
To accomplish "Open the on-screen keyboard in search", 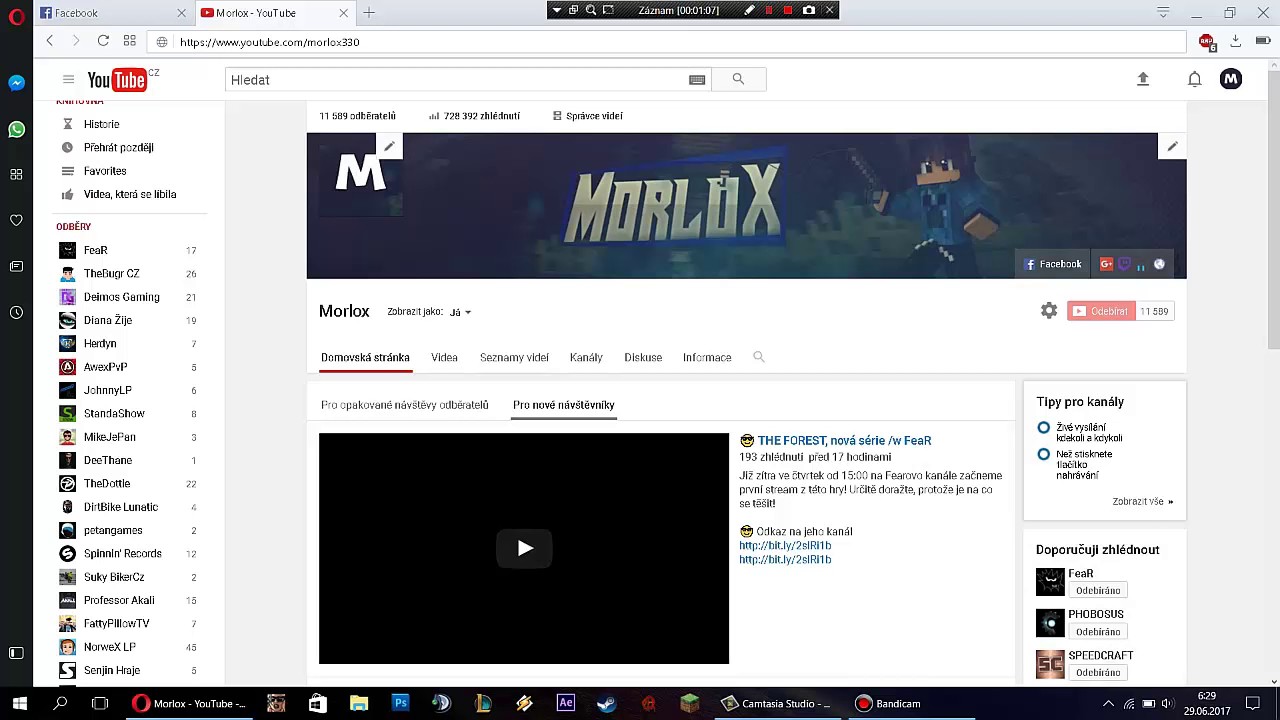I will pyautogui.click(x=697, y=80).
